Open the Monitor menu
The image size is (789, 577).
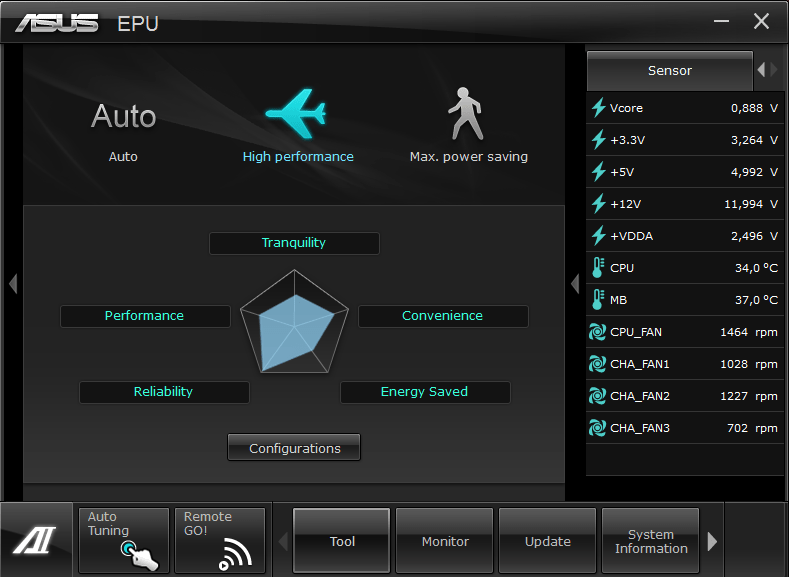(445, 541)
